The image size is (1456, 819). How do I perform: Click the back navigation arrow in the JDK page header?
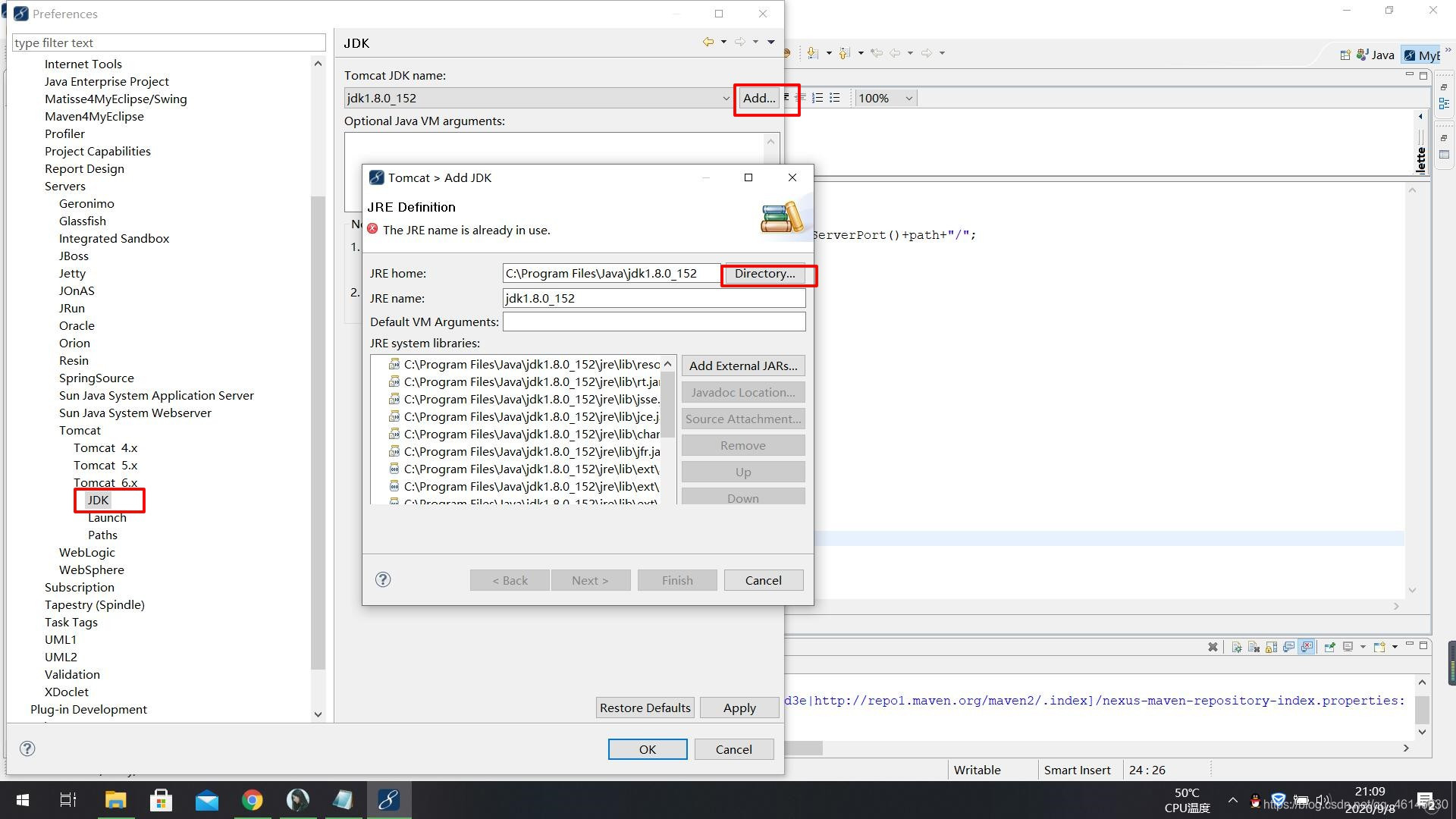pyautogui.click(x=708, y=42)
